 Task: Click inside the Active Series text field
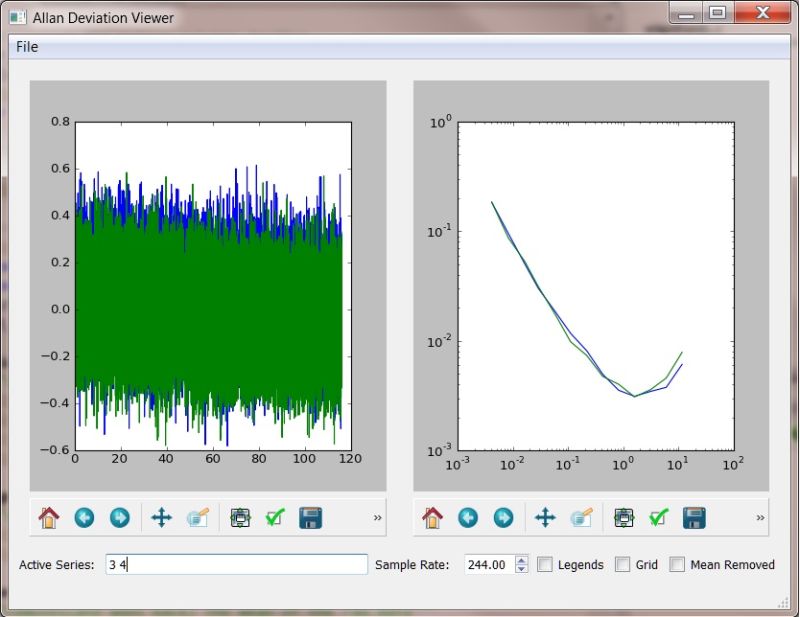click(235, 564)
